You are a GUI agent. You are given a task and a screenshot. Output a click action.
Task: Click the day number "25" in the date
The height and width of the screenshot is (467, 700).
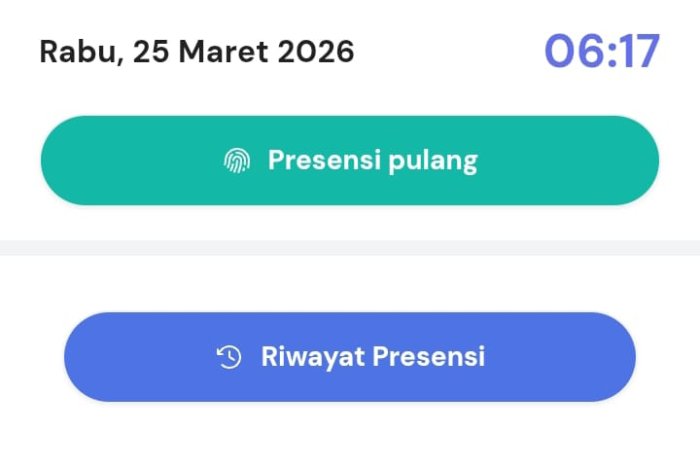153,51
